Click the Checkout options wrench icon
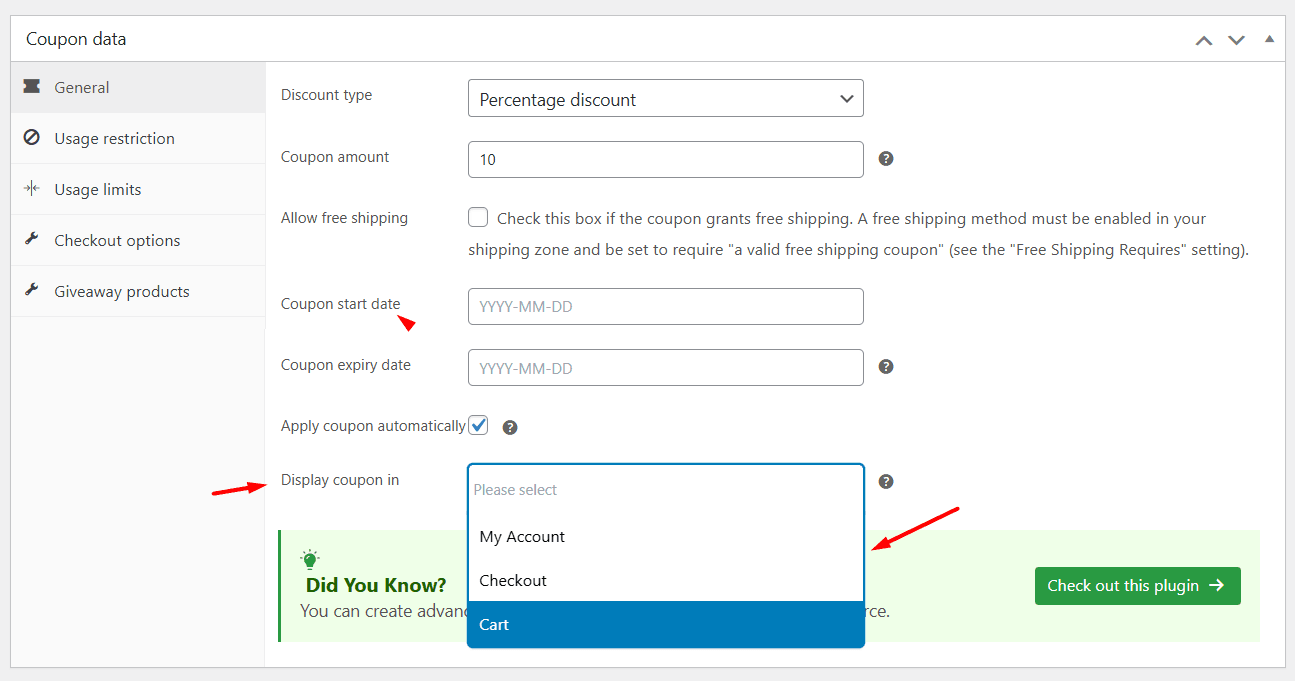This screenshot has height=681, width=1295. tap(31, 240)
